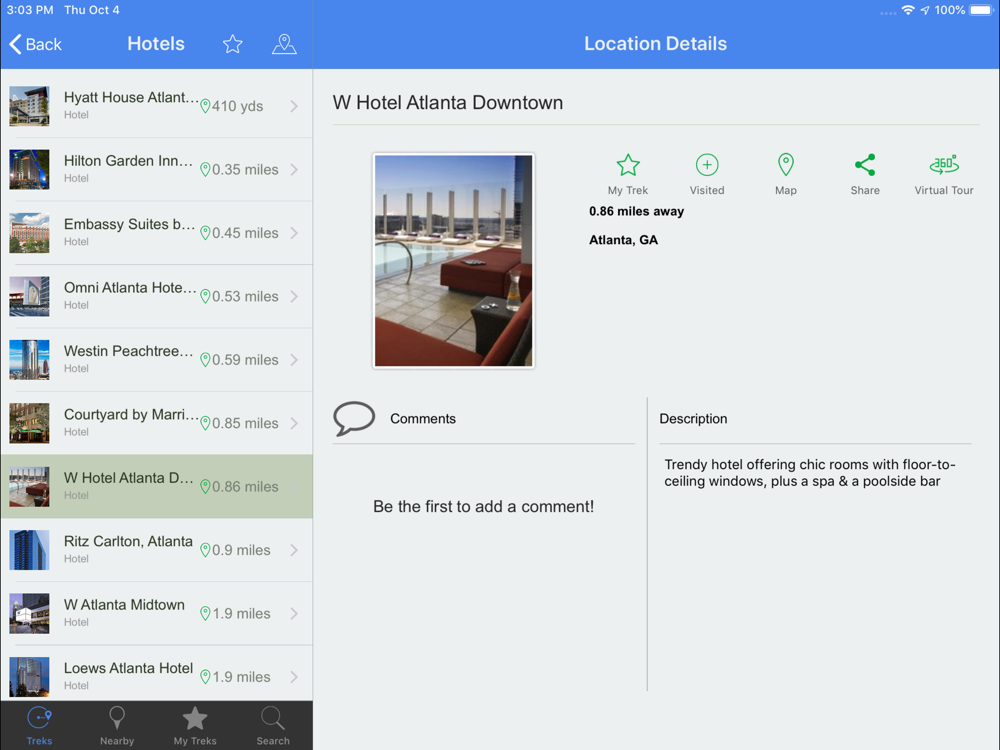Tap the pin icon beside 0.35 miles
This screenshot has width=1000, height=750.
205,170
